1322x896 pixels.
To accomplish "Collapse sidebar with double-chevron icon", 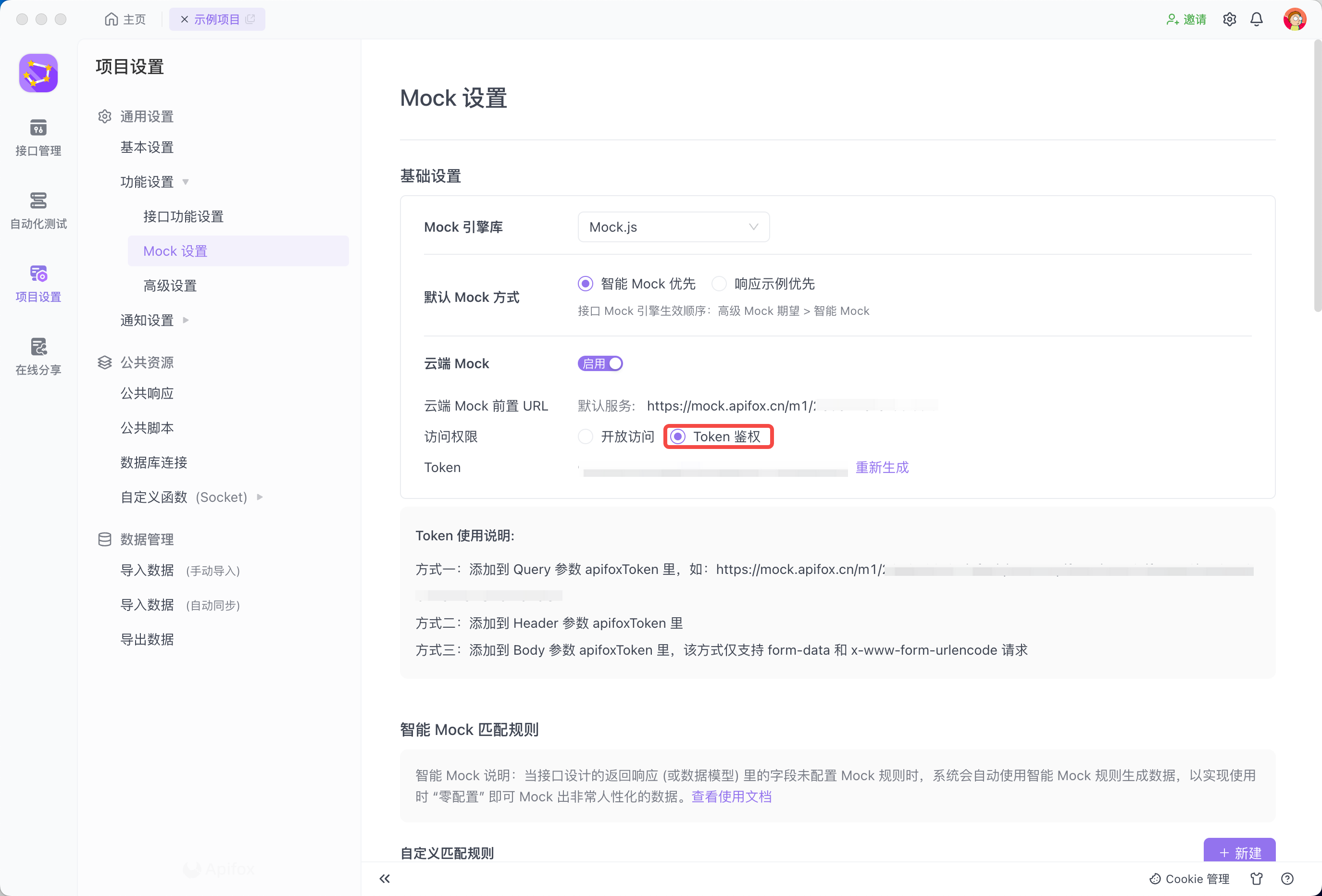I will coord(385,878).
